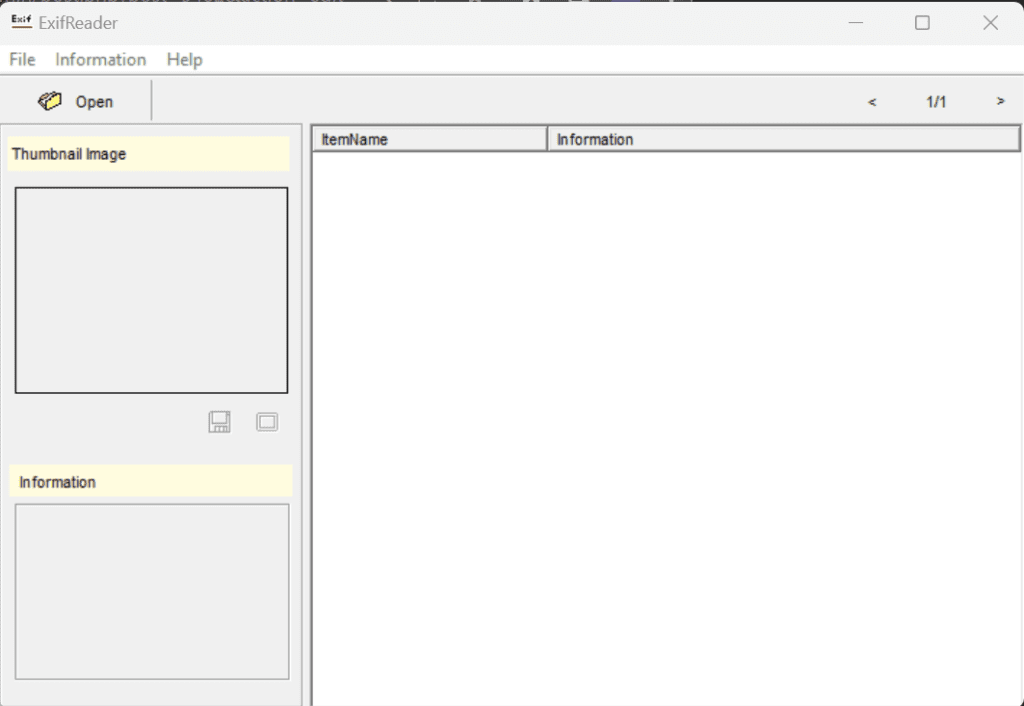Go to next image with right arrow

(1000, 102)
